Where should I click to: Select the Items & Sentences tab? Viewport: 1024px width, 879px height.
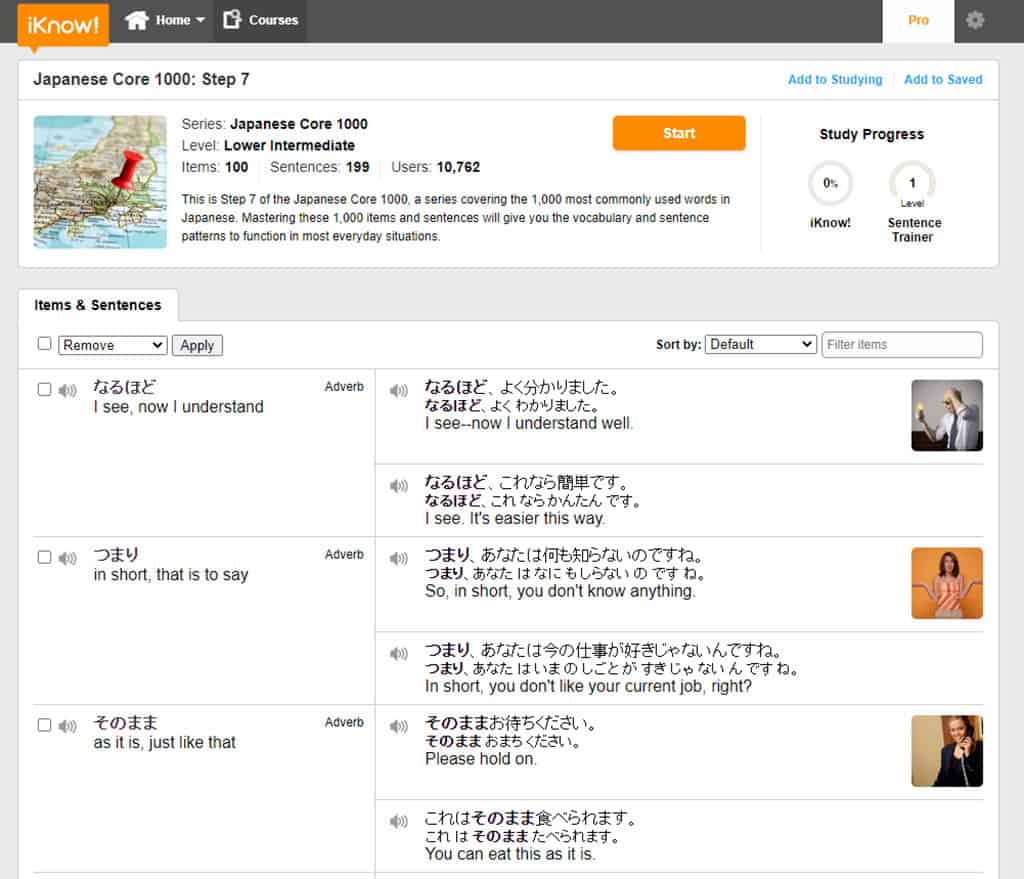[98, 306]
